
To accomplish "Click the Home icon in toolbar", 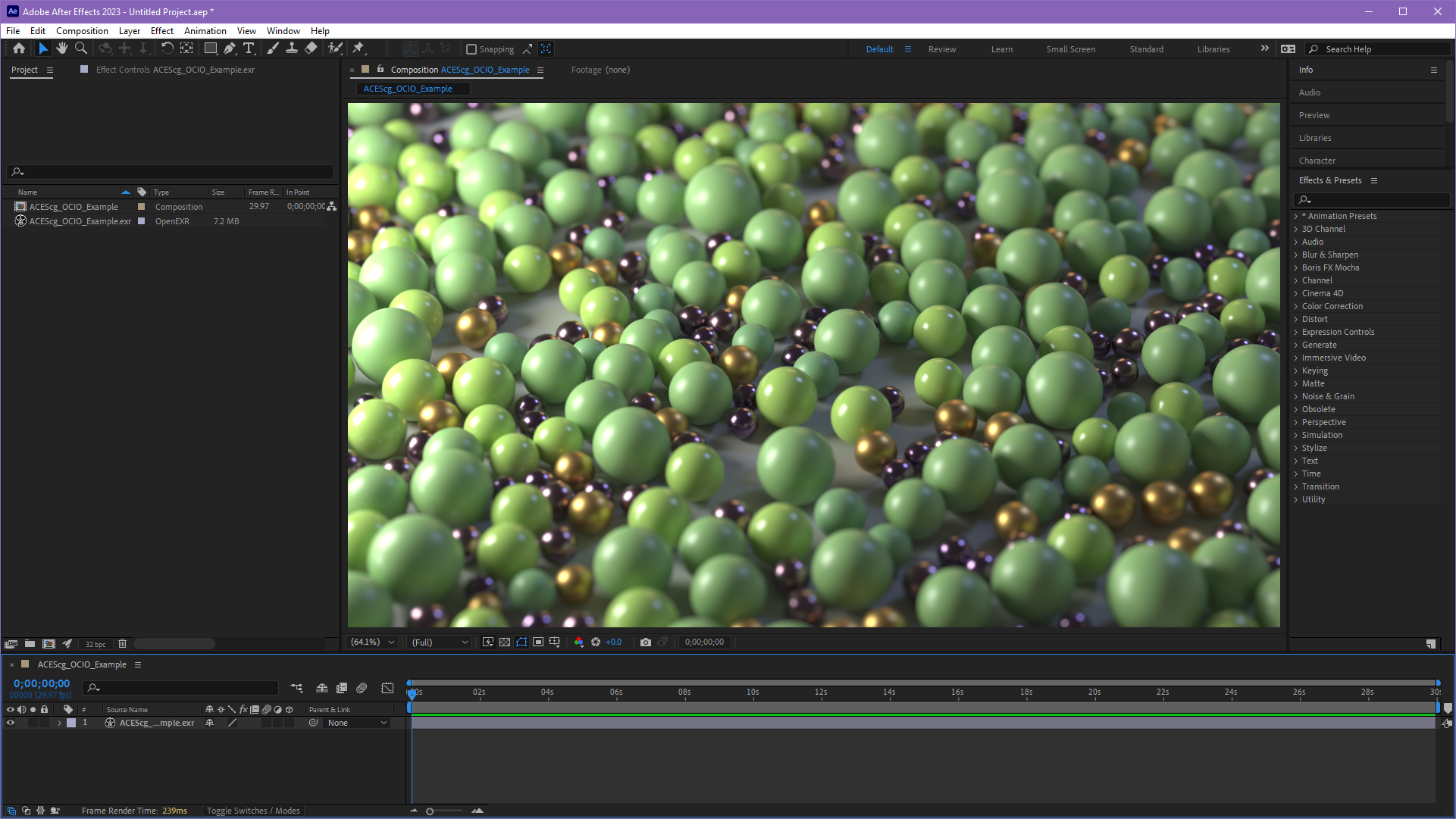I will click(19, 48).
